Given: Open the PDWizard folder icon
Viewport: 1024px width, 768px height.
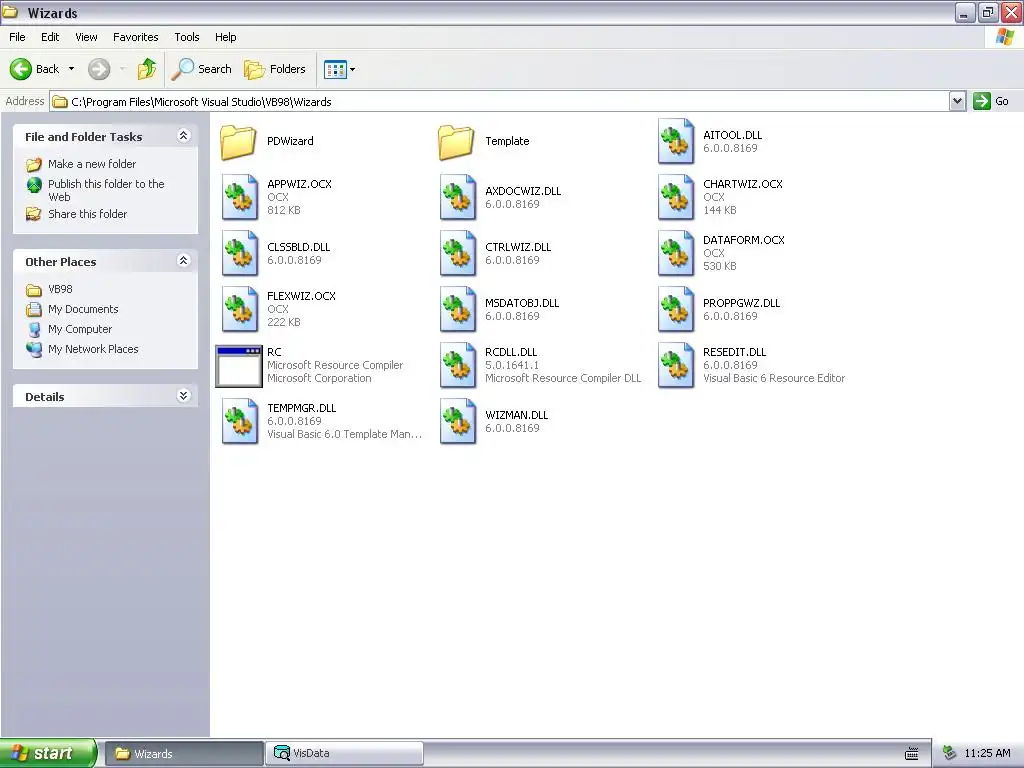Looking at the screenshot, I should pyautogui.click(x=238, y=142).
